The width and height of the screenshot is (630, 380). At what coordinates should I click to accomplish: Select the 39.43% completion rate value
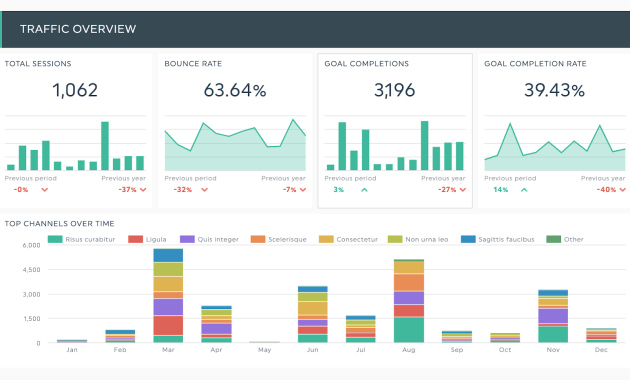tap(554, 90)
